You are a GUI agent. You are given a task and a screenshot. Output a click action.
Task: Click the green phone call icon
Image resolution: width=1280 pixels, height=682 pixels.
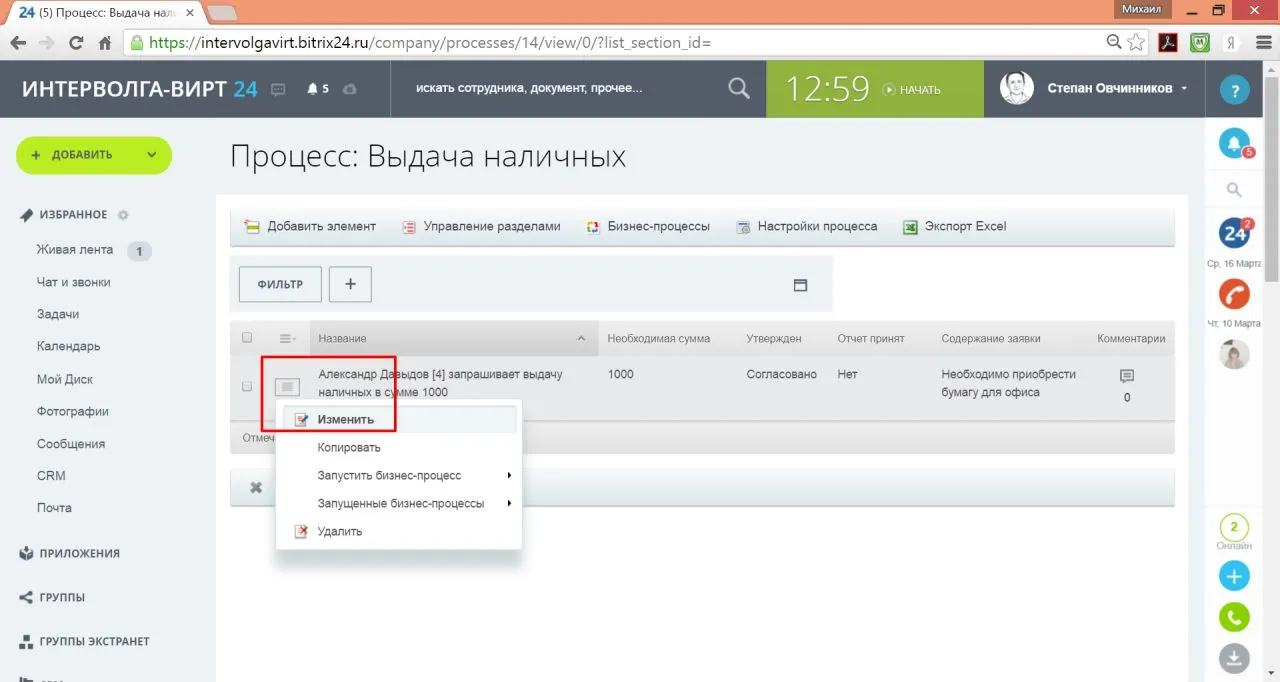(x=1234, y=617)
